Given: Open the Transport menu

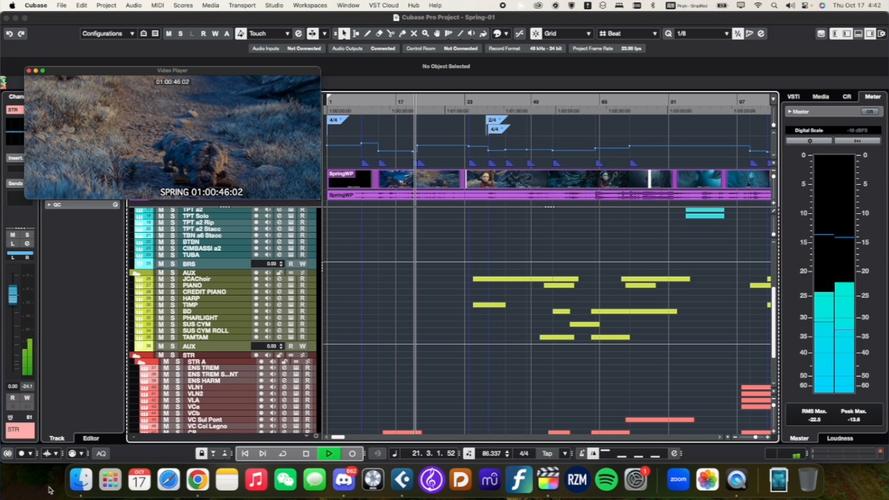Looking at the screenshot, I should click(241, 5).
